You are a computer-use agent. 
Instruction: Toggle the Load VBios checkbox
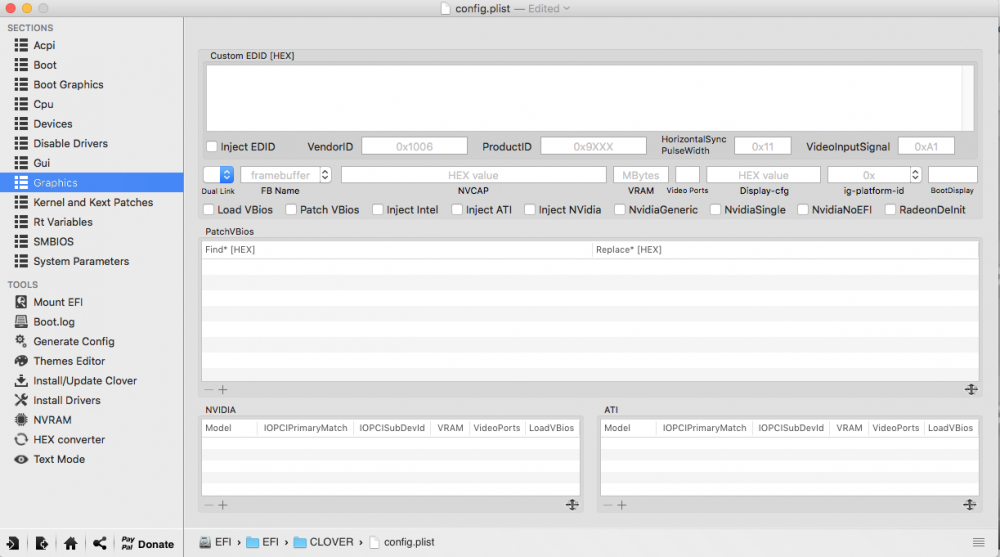209,210
